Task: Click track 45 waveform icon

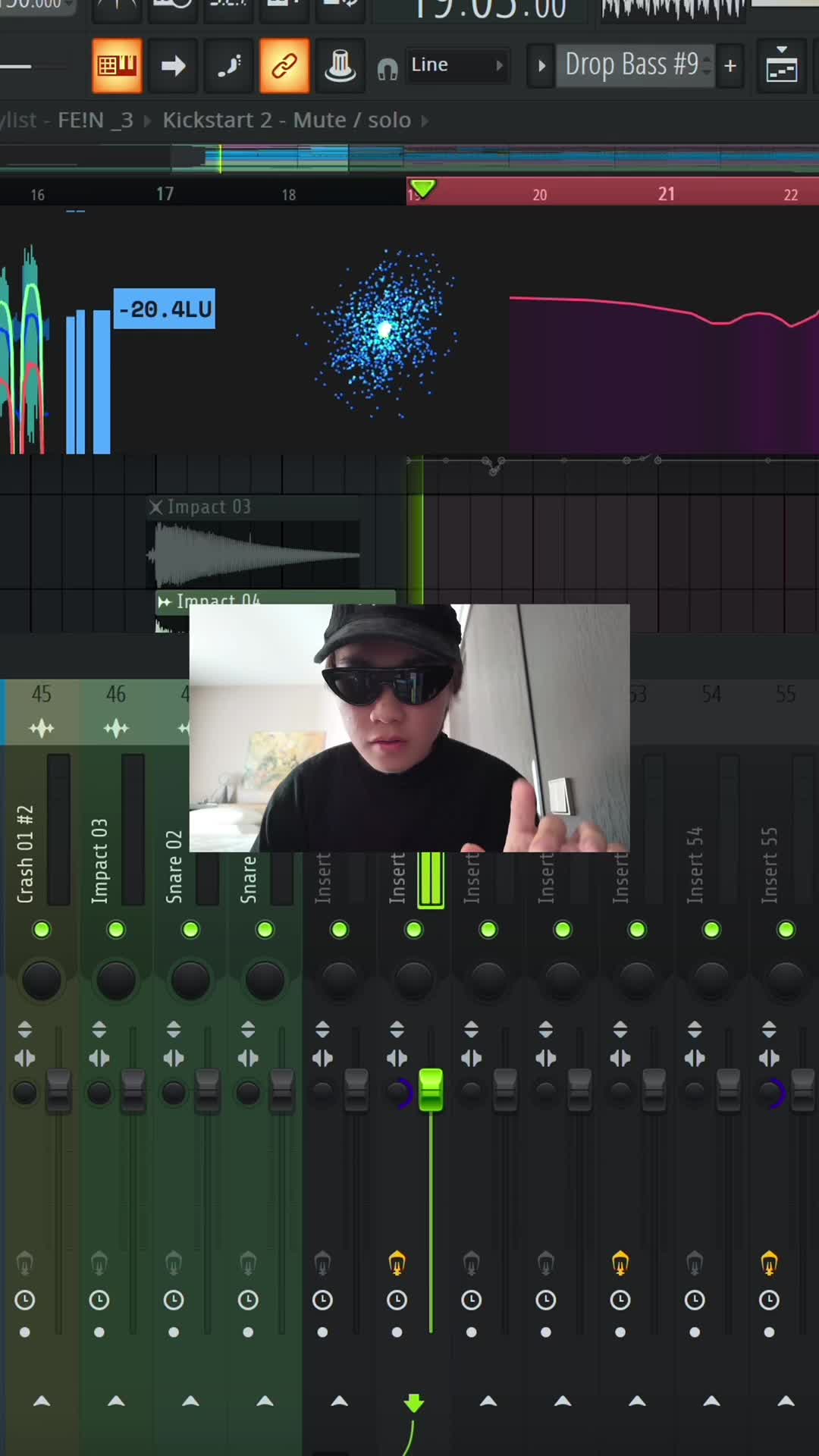Action: 42,729
